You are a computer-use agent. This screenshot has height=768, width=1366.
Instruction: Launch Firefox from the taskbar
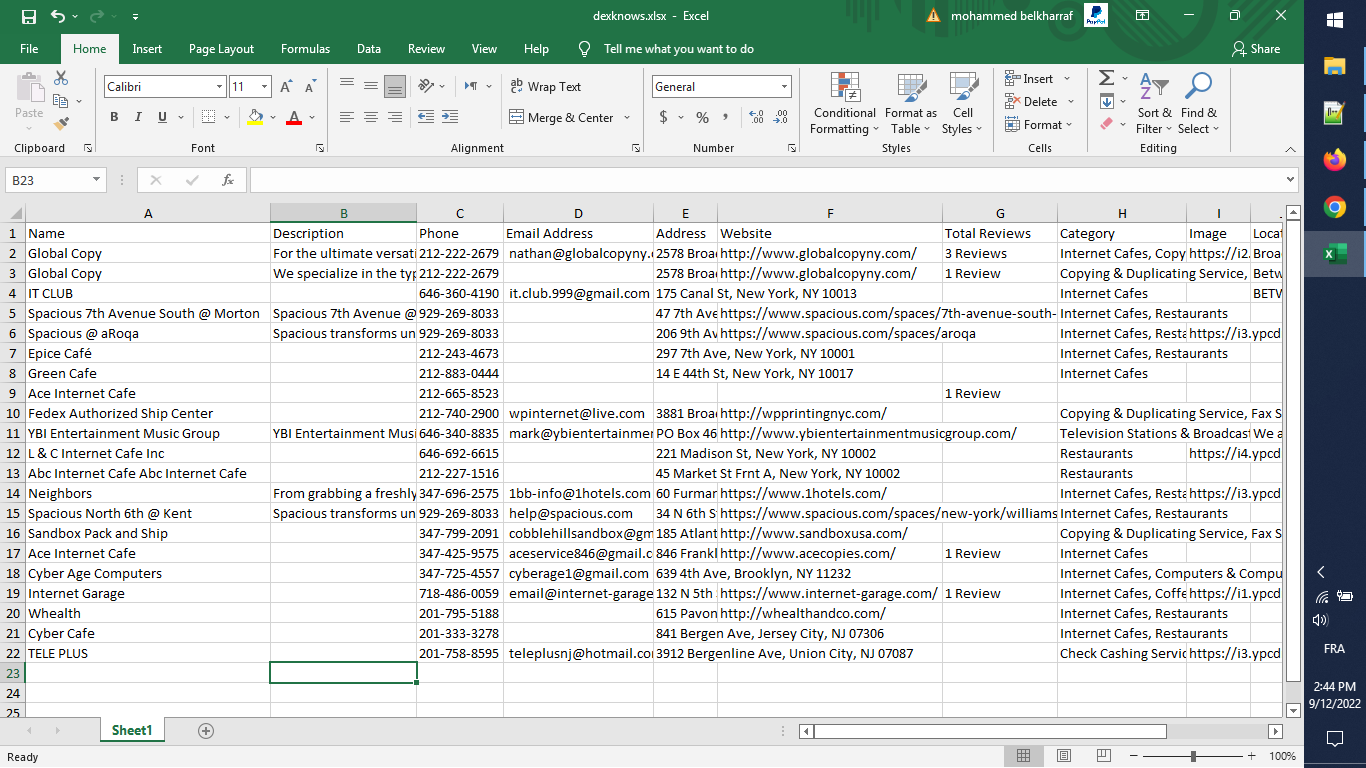tap(1334, 160)
